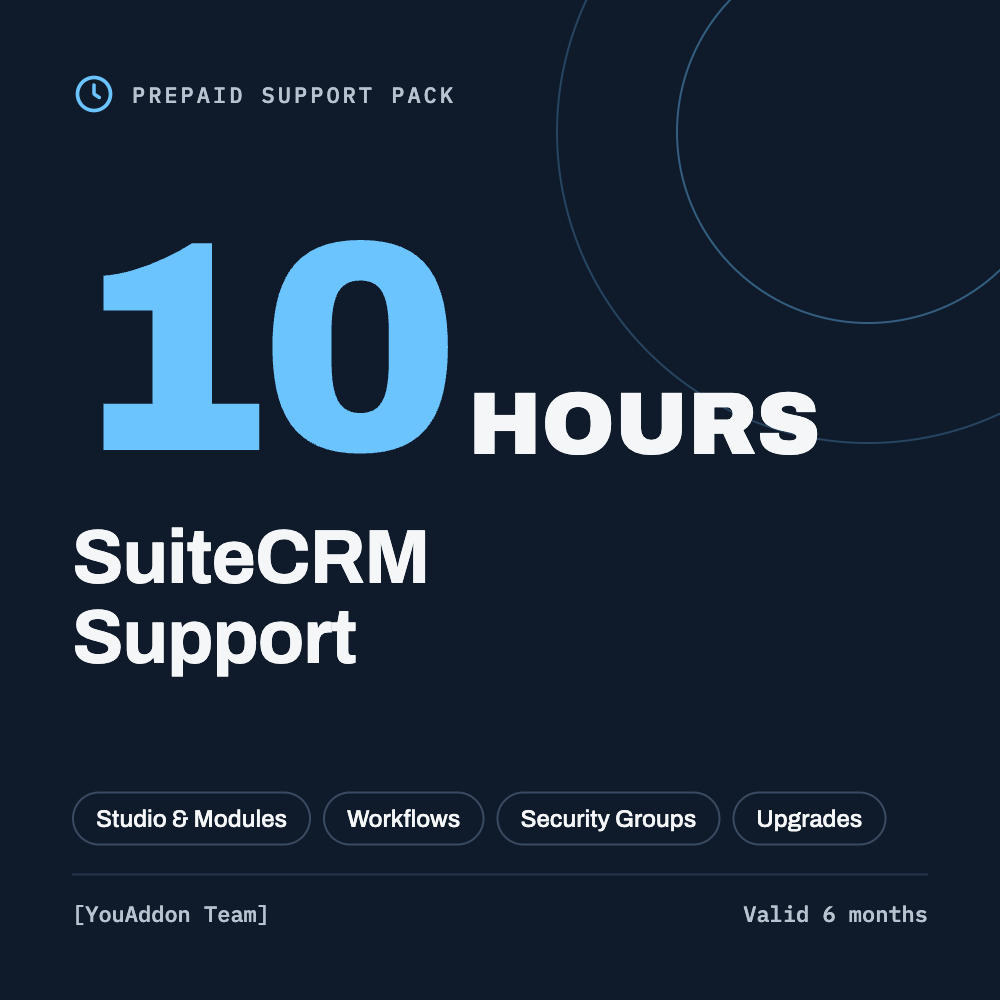The height and width of the screenshot is (1000, 1000).
Task: Click the PREPAID SUPPORT PACK heading text
Action: [x=293, y=96]
